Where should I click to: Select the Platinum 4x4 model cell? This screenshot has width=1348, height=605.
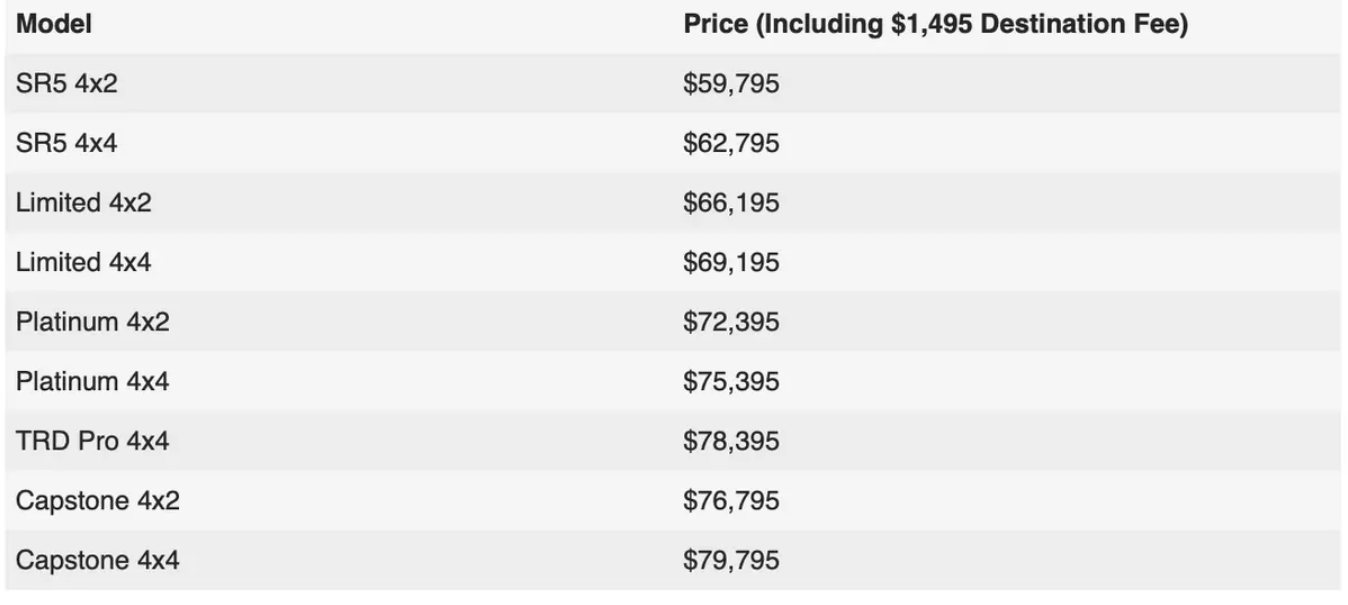93,381
